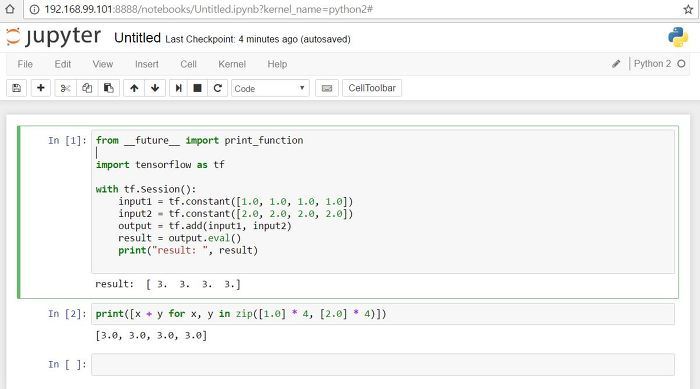Move selected cell up
Screen dimensions: 700x389
(x=134, y=88)
